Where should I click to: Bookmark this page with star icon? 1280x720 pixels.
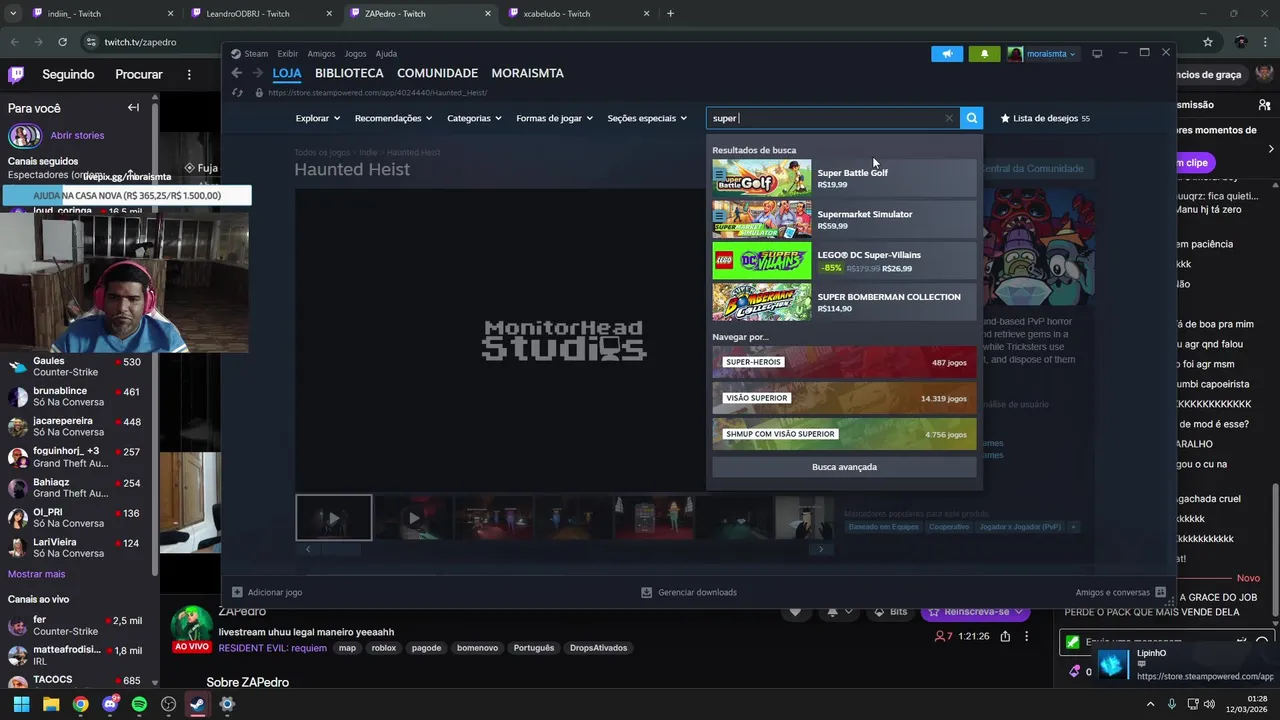[x=1208, y=42]
